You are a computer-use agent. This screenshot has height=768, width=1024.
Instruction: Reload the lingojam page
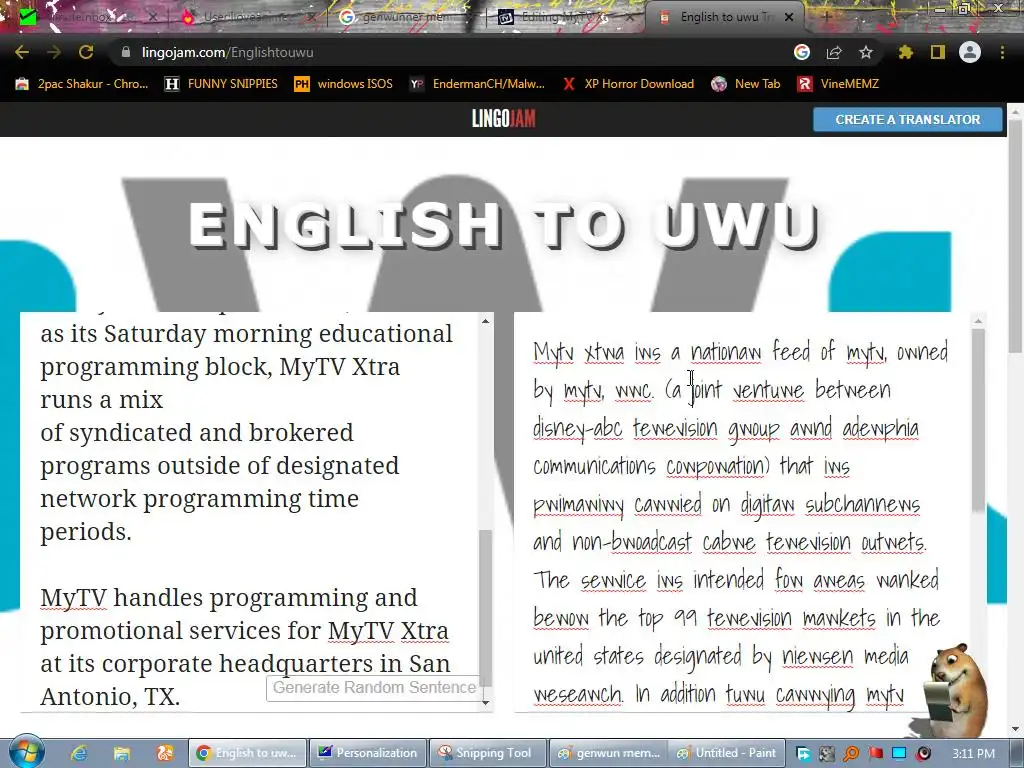86,52
